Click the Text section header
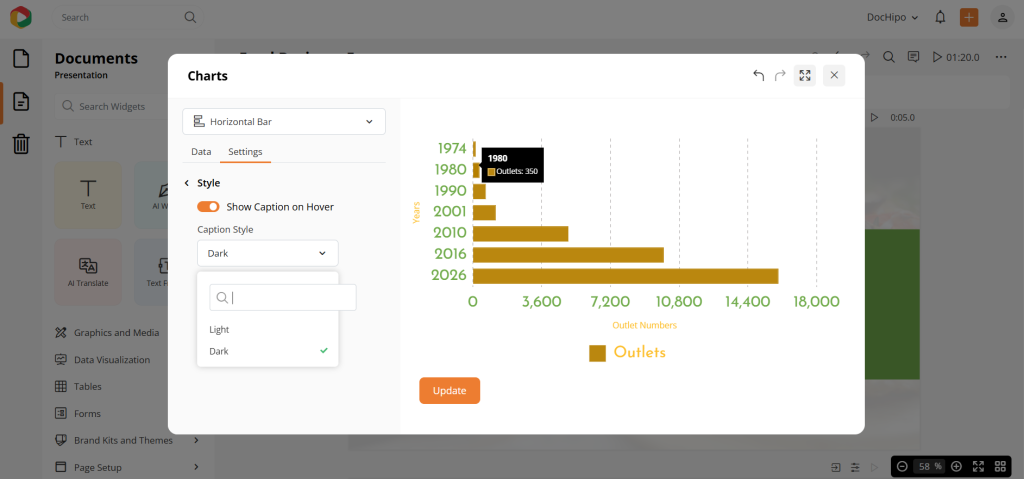1024x479 pixels. coord(74,142)
